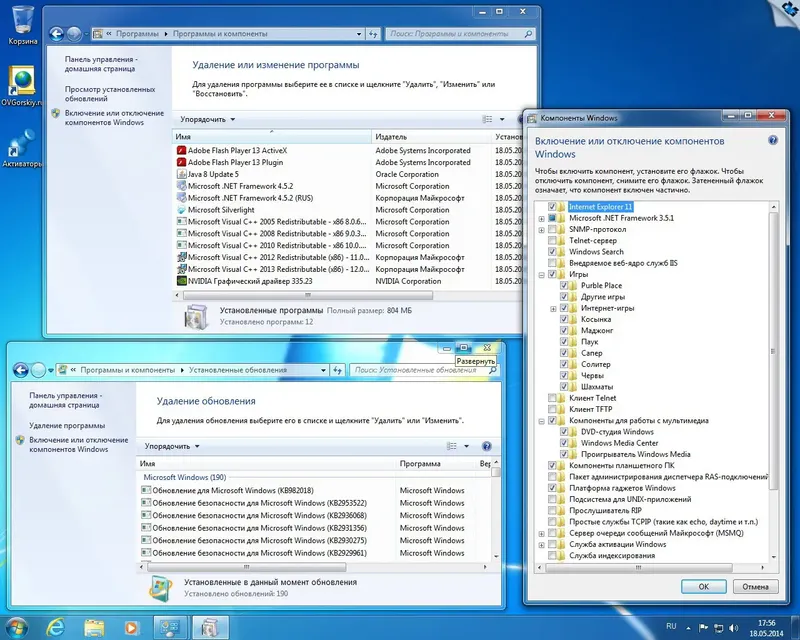
Task: Expand the Microsoft .NET Framework 3.5.1 node
Action: pos(541,218)
